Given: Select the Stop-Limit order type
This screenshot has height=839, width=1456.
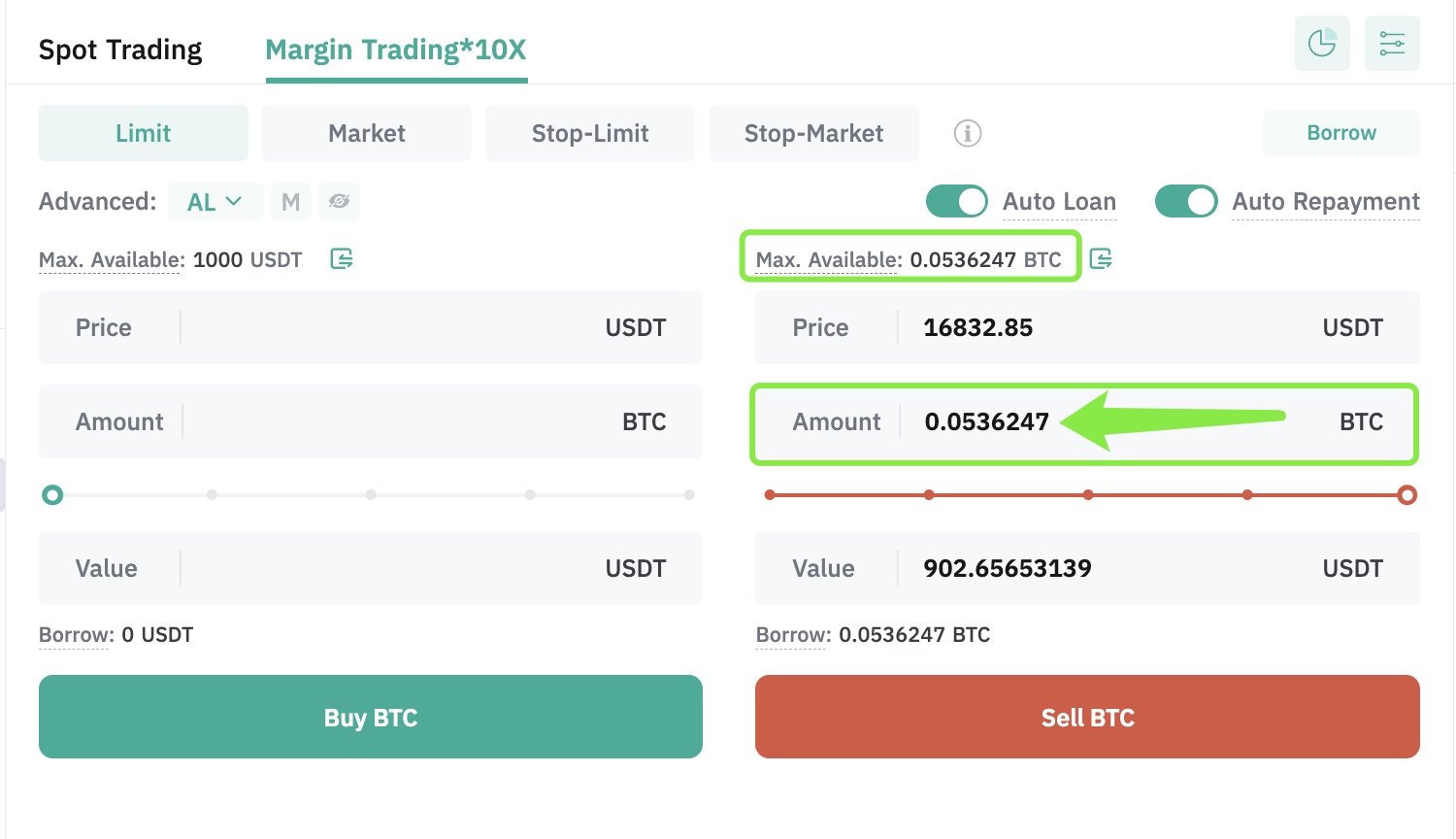Looking at the screenshot, I should click(590, 133).
